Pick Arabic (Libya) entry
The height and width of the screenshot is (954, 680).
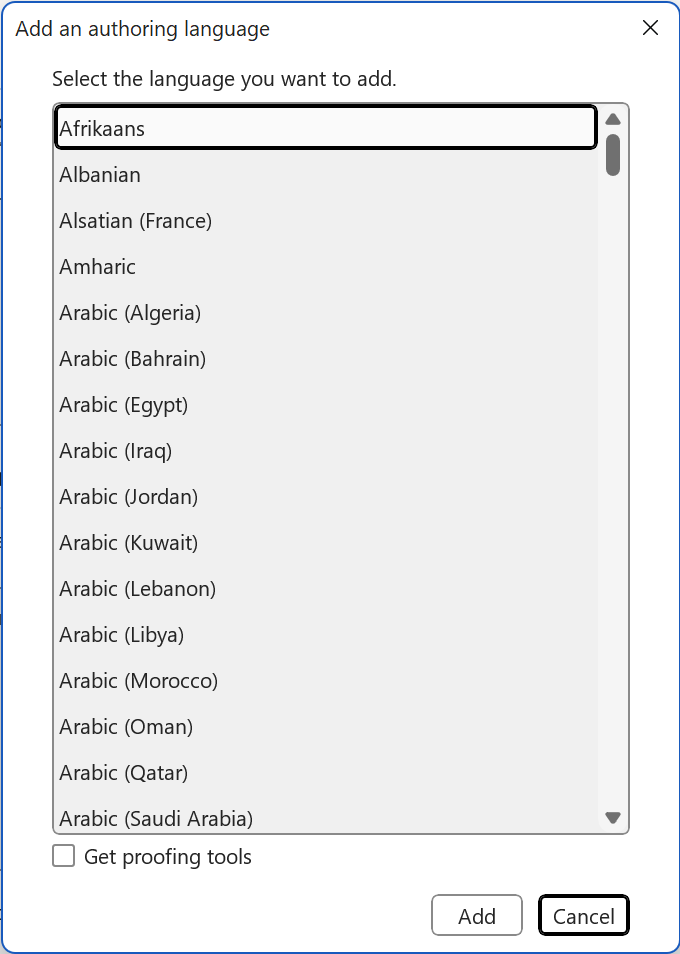click(x=326, y=635)
